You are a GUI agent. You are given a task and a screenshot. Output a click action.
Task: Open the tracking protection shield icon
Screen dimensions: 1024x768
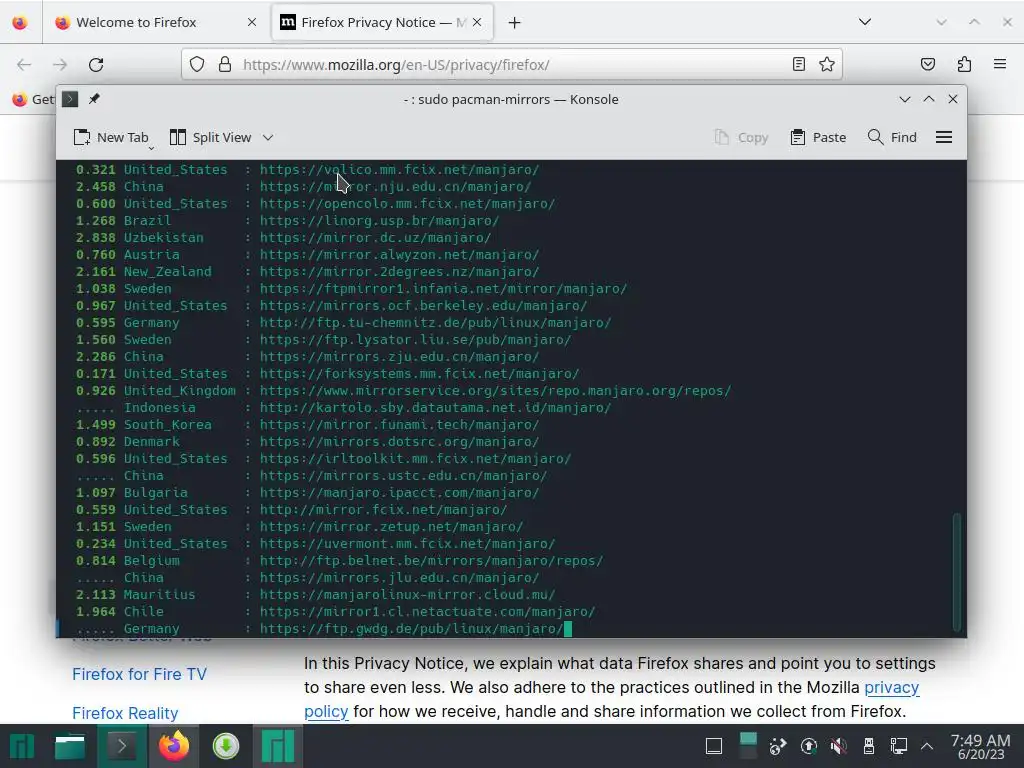click(x=197, y=65)
